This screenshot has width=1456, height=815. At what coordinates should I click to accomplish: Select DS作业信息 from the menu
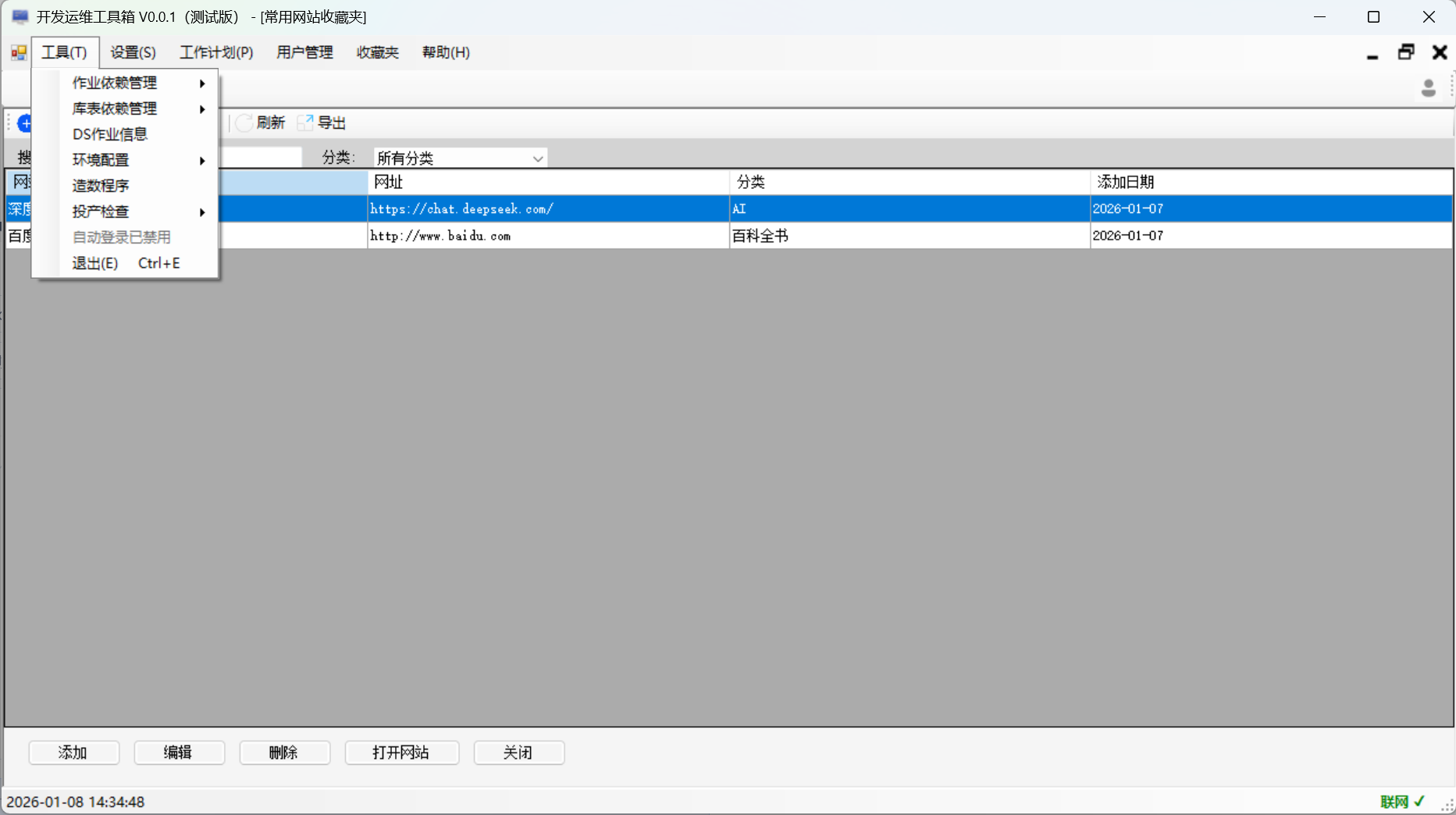(x=110, y=134)
